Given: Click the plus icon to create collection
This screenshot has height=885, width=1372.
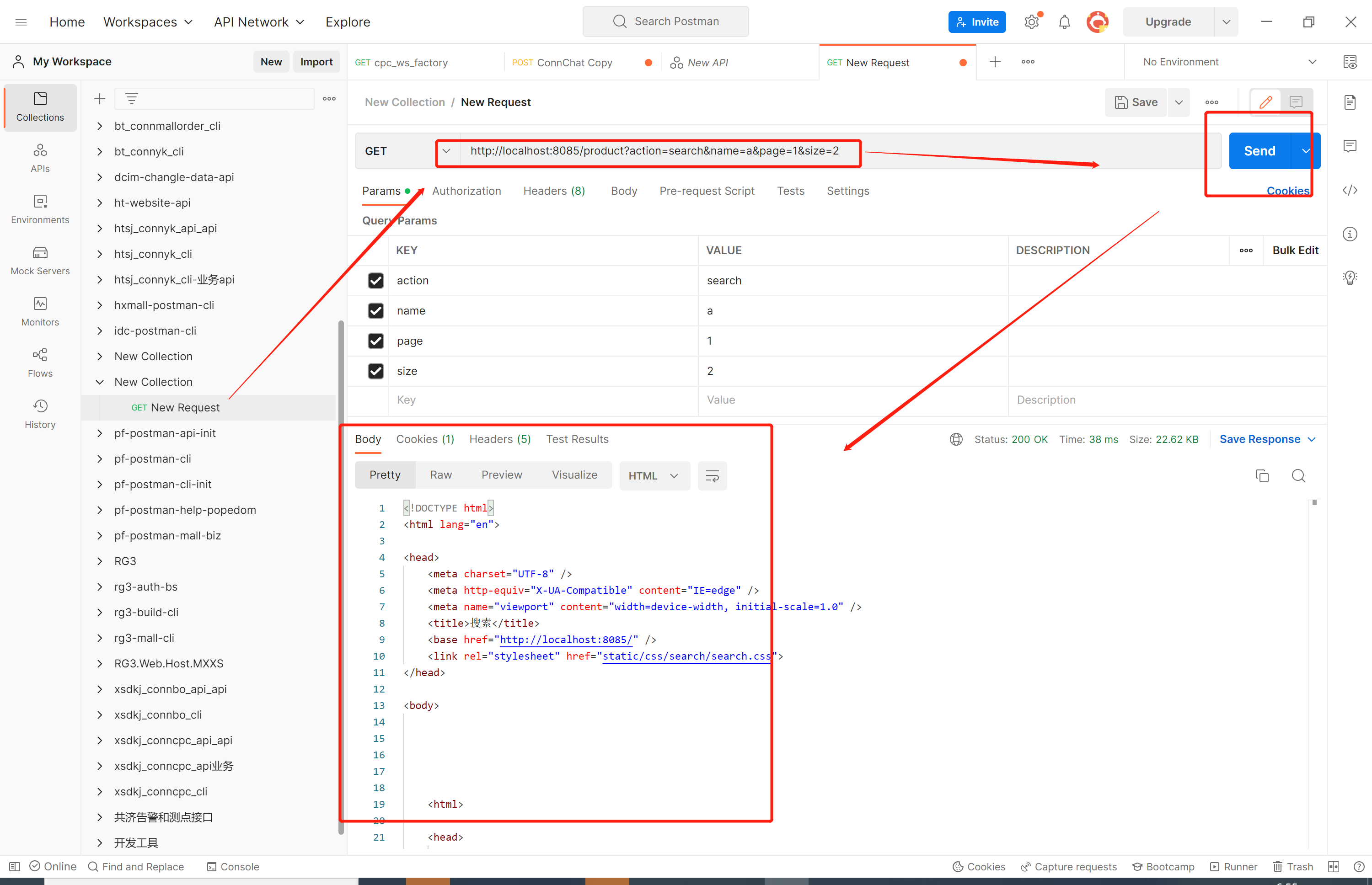Looking at the screenshot, I should (99, 99).
